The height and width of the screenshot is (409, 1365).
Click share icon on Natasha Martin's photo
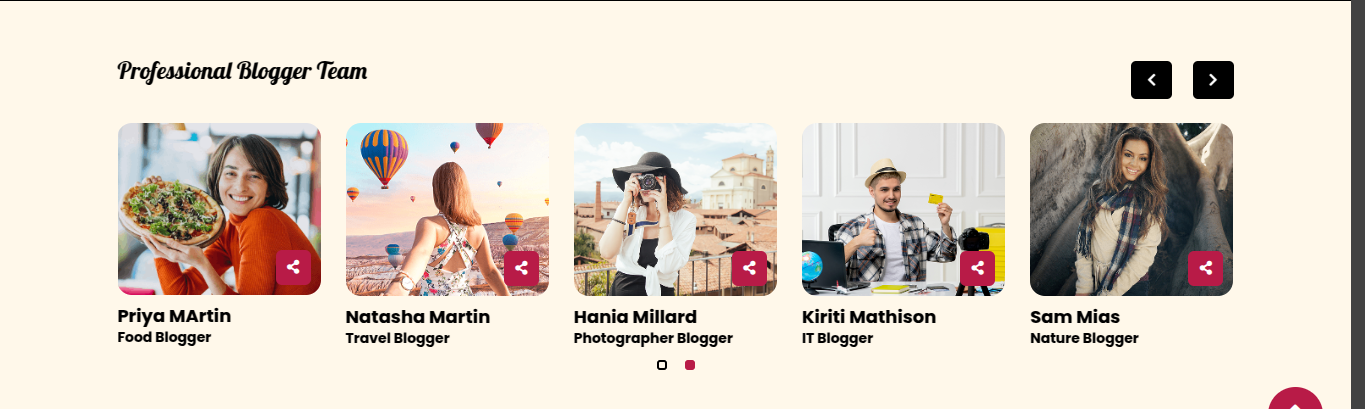click(x=521, y=267)
